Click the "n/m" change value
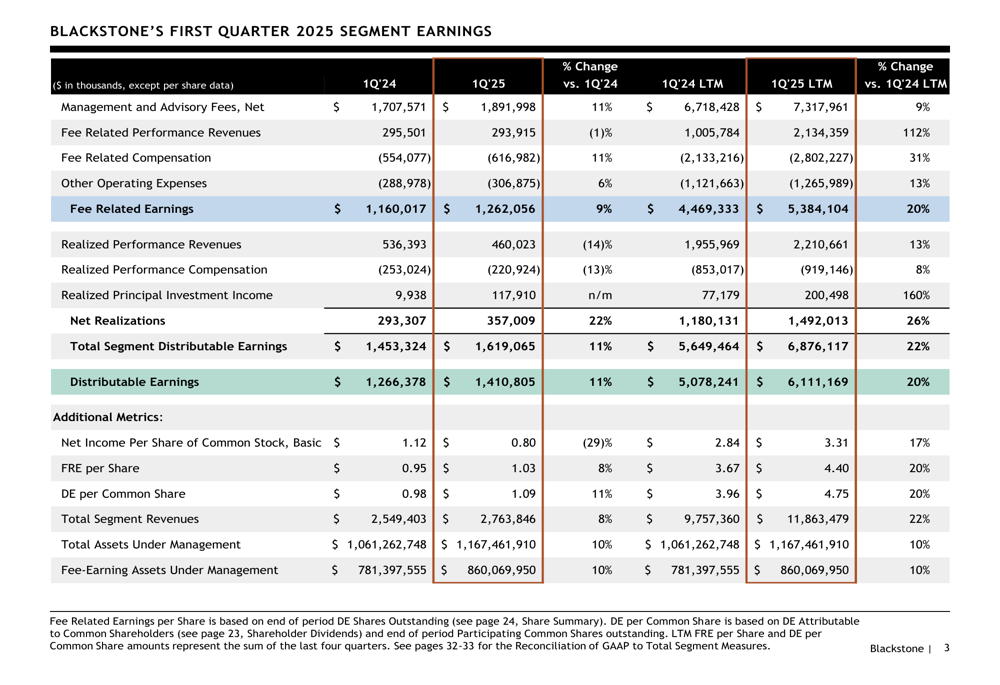The width and height of the screenshot is (1000, 685). point(599,295)
